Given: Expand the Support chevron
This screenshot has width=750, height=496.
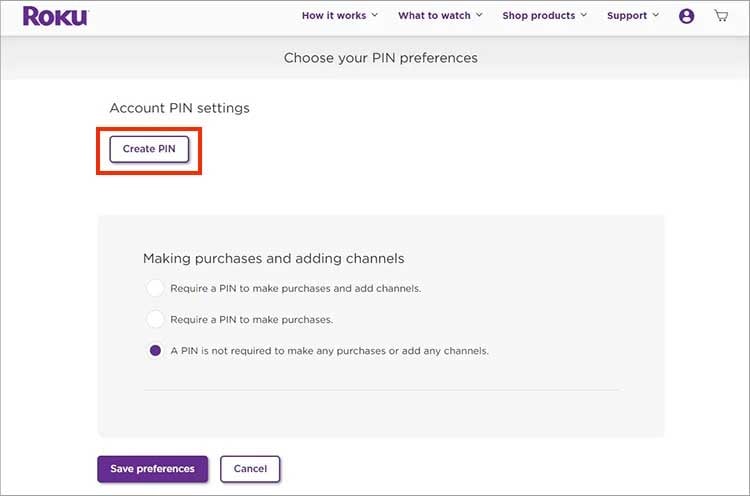Looking at the screenshot, I should [655, 15].
